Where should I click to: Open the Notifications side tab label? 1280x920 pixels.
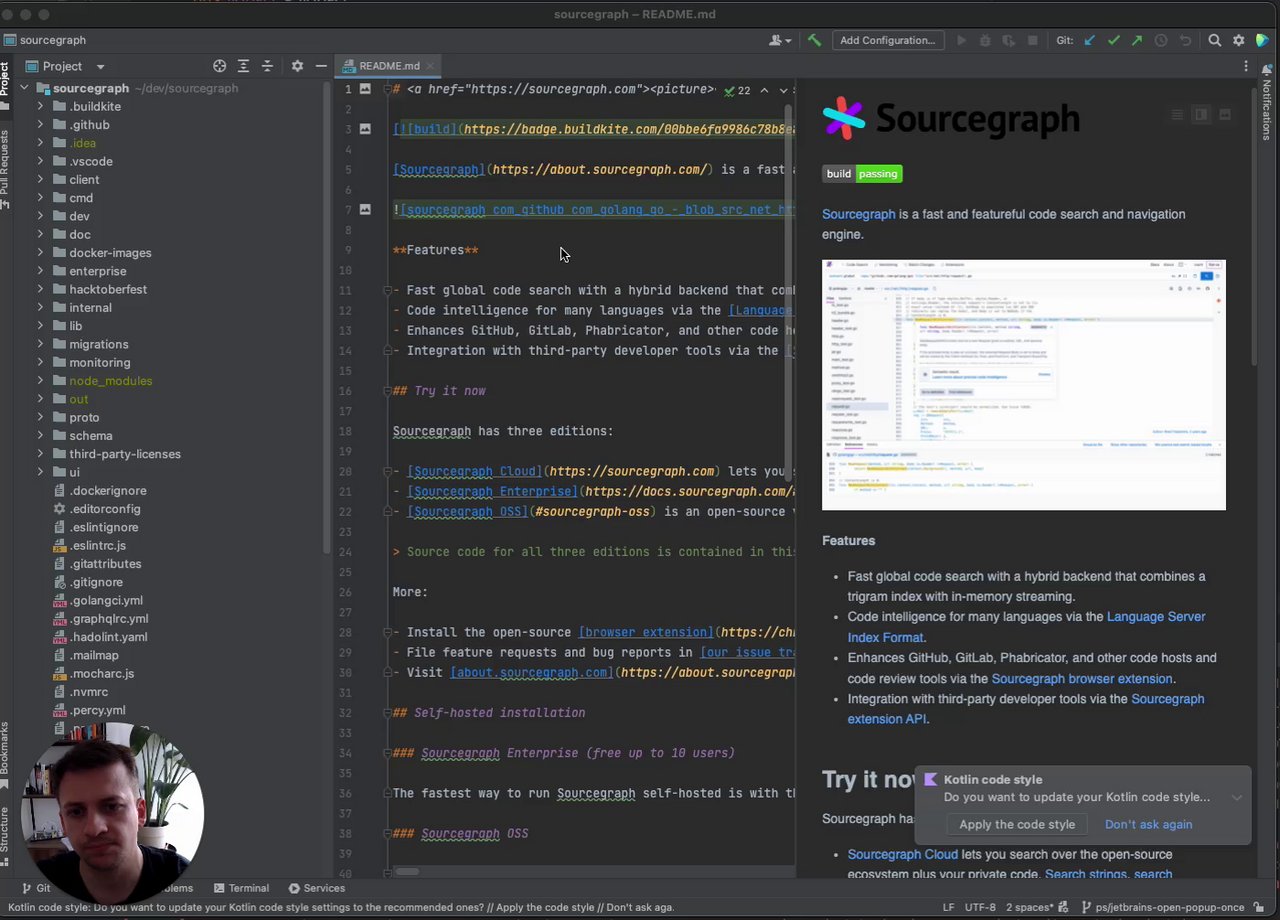(x=1266, y=110)
